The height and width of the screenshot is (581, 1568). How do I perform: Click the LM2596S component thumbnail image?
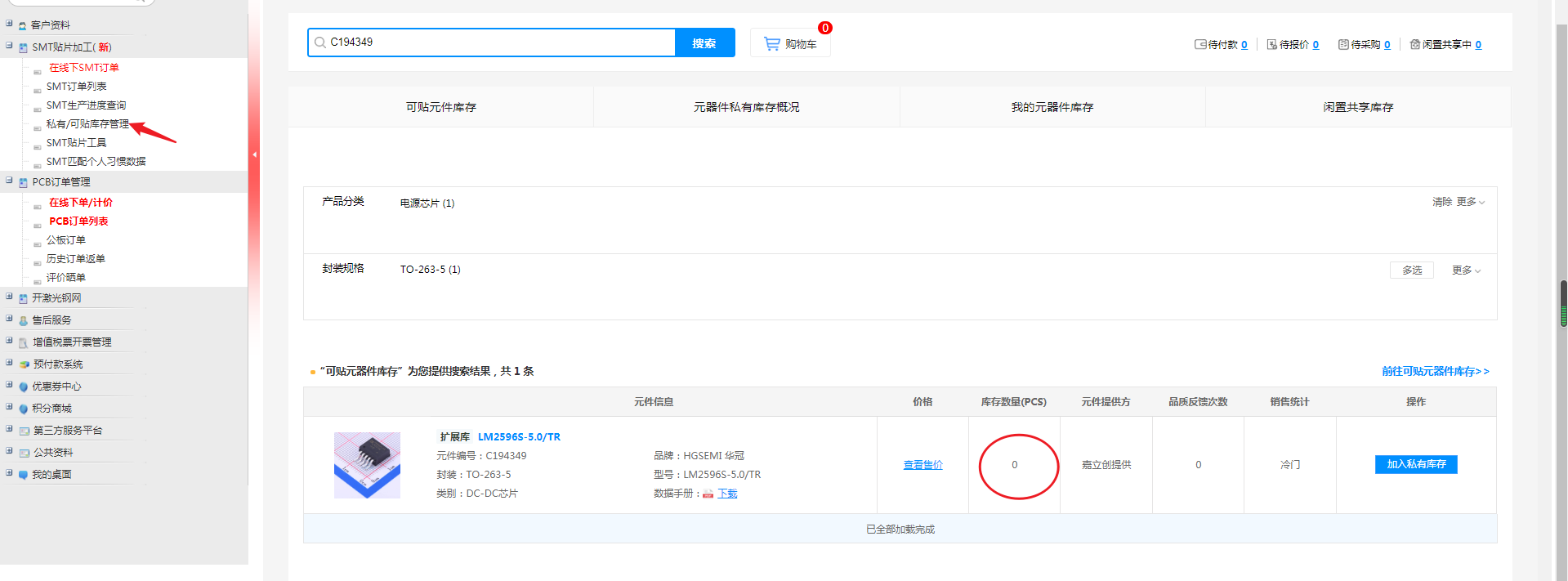click(x=367, y=465)
